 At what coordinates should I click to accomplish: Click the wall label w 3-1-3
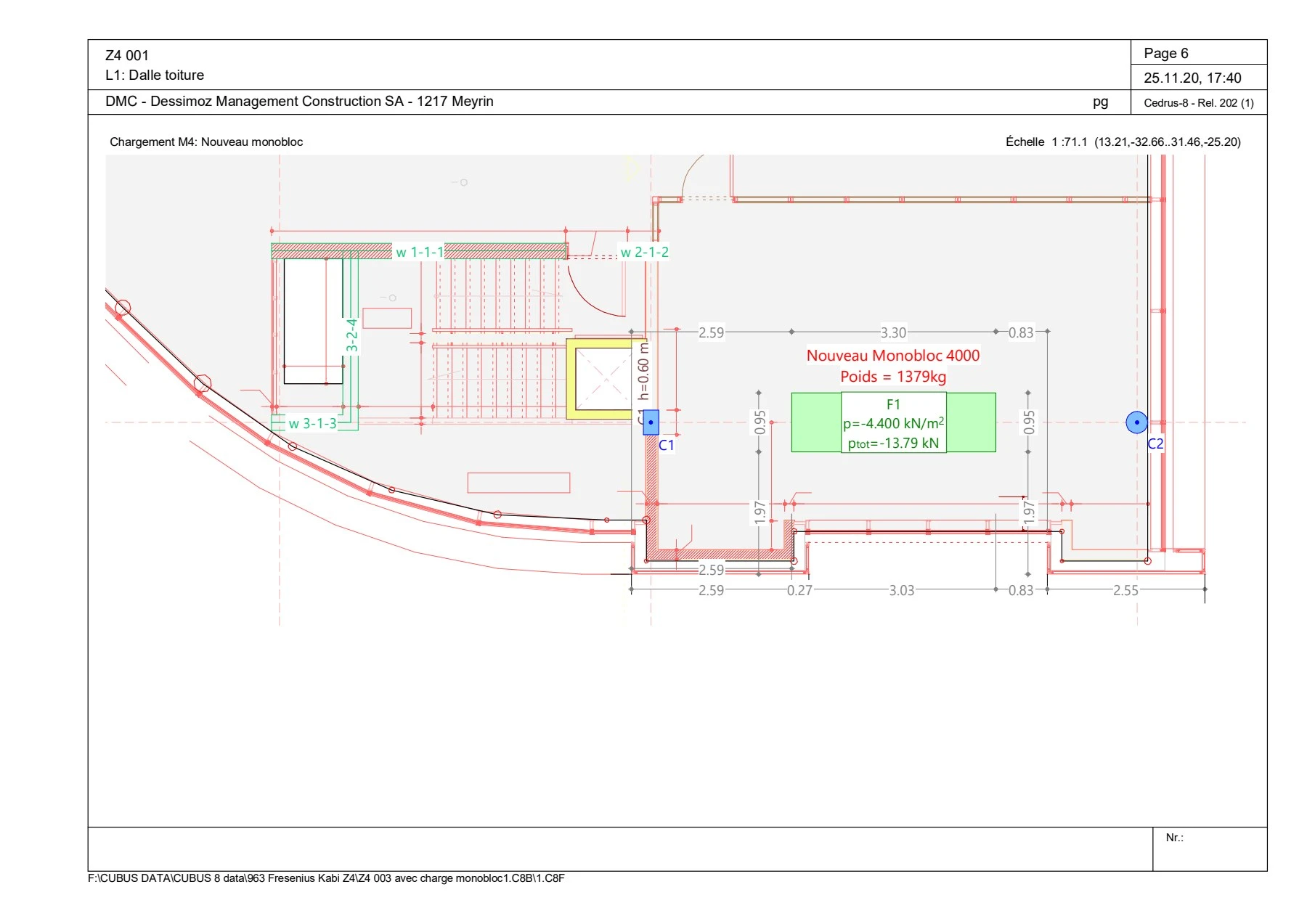pos(313,423)
